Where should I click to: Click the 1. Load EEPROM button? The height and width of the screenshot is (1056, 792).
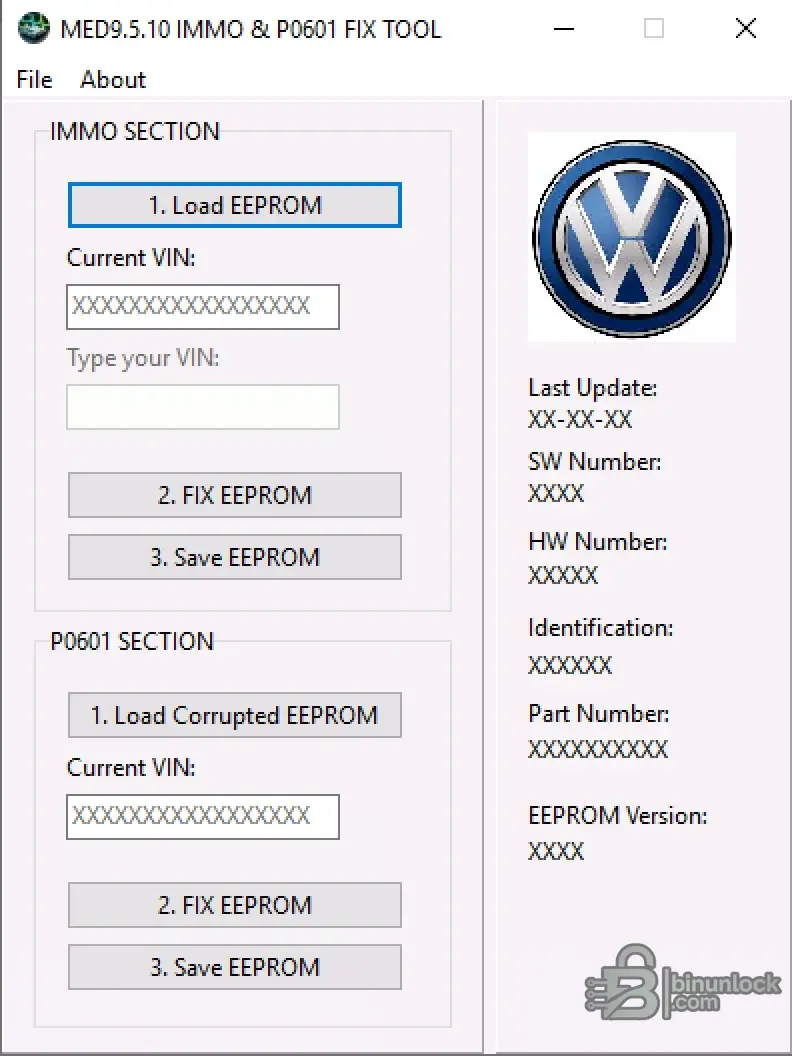(235, 205)
